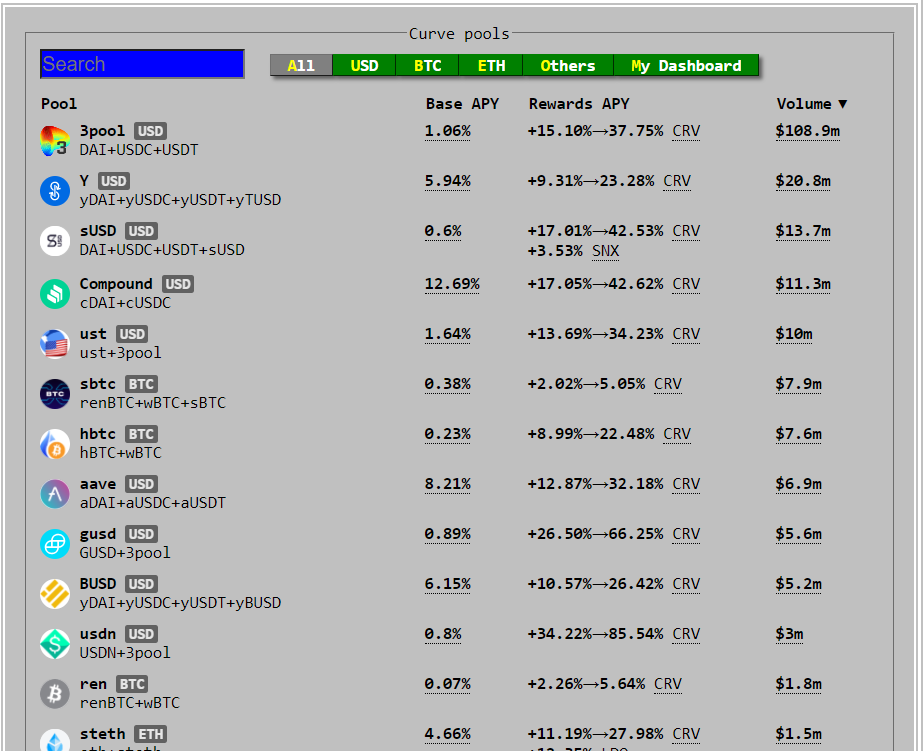
Task: Click the sbtc pool dark icon
Action: coord(55,394)
